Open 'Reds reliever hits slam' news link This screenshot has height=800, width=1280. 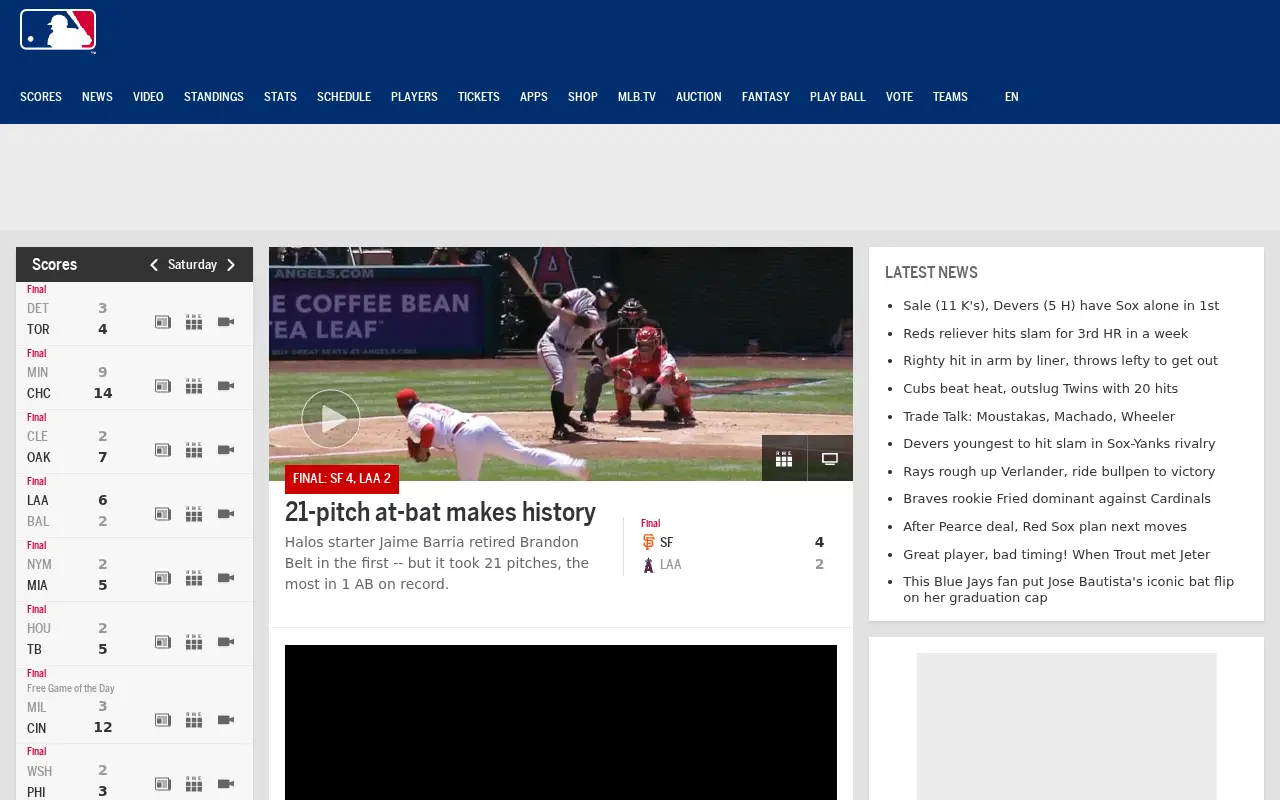1045,333
